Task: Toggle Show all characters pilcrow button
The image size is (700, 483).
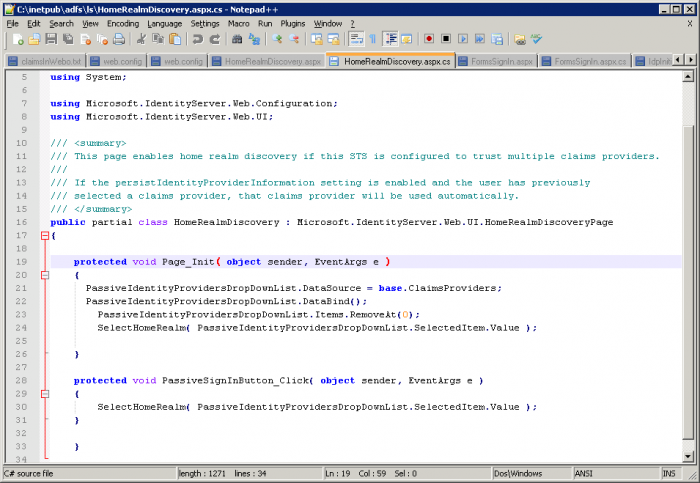Action: click(374, 39)
